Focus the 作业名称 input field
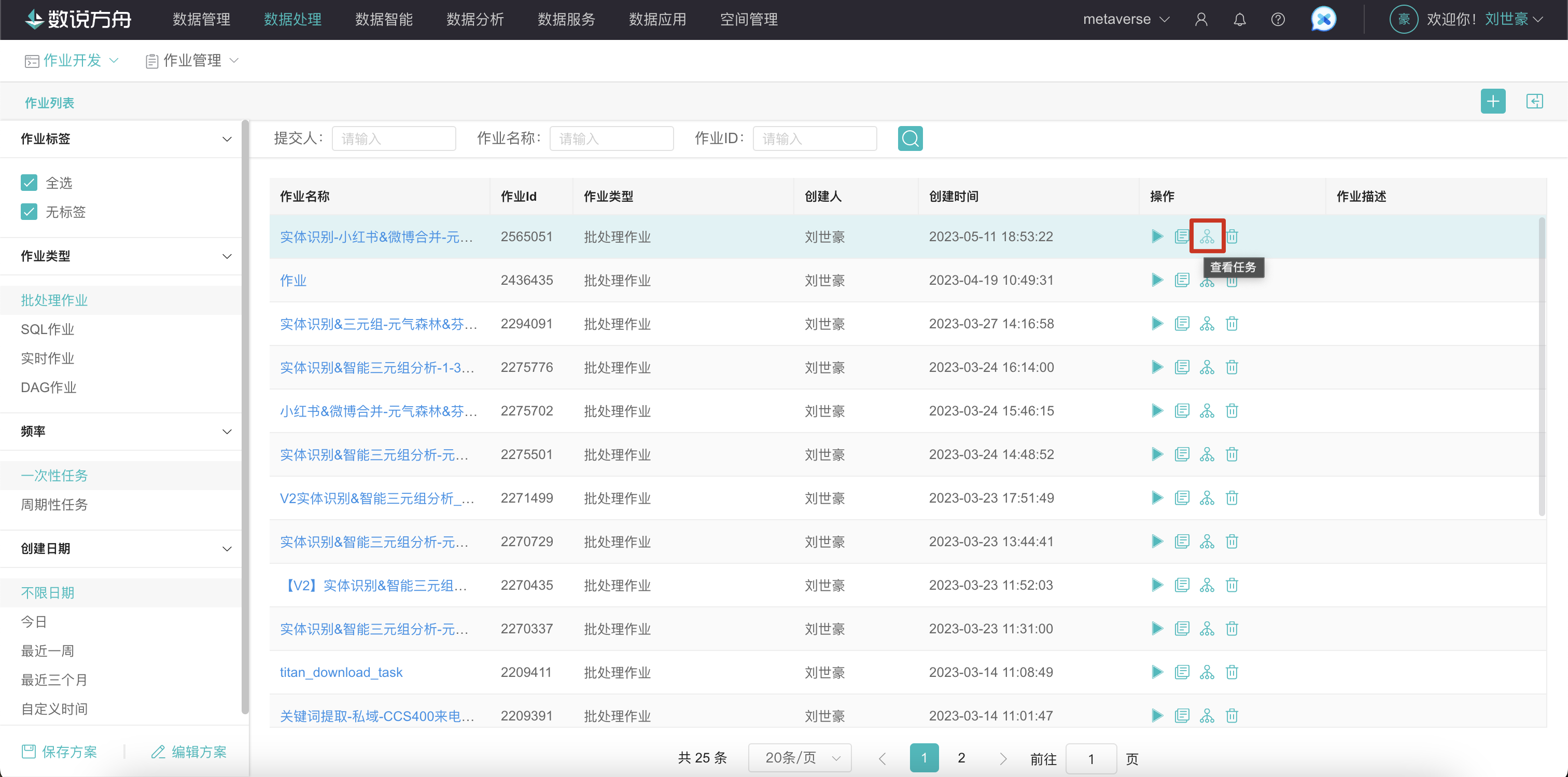 [611, 138]
